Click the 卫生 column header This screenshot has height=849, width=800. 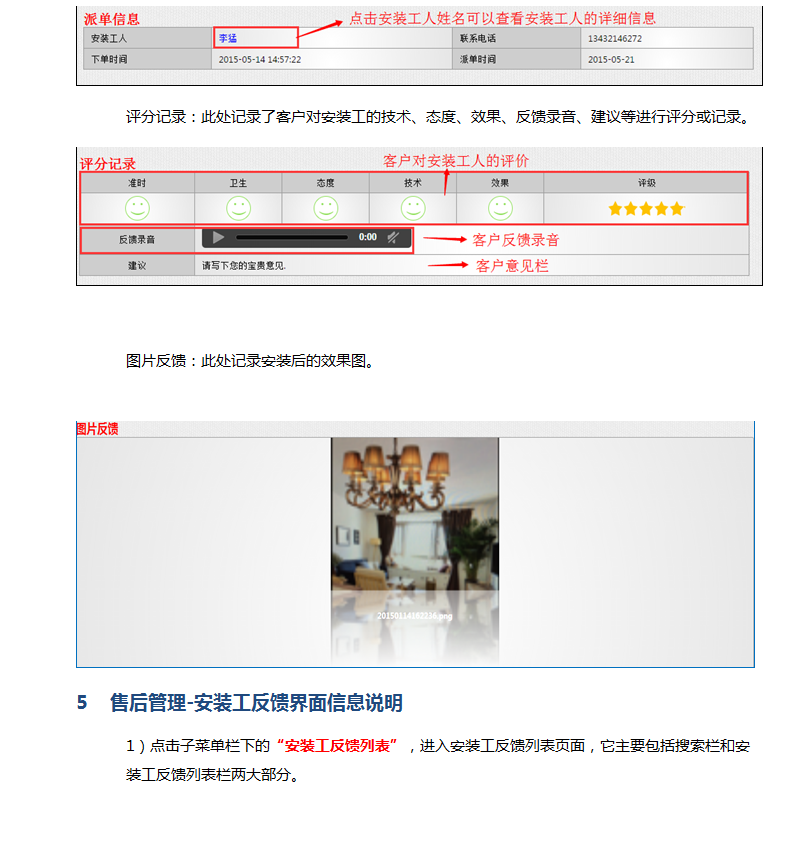pos(238,183)
